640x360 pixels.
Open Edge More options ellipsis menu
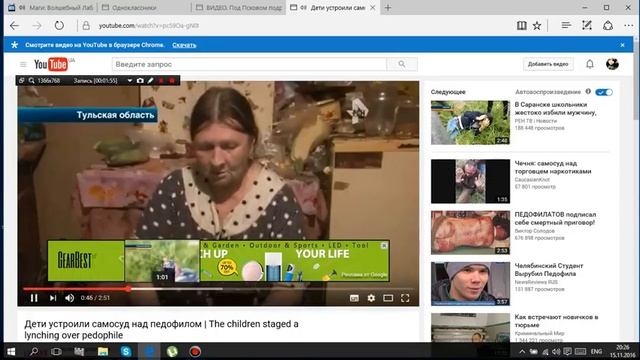click(x=629, y=26)
